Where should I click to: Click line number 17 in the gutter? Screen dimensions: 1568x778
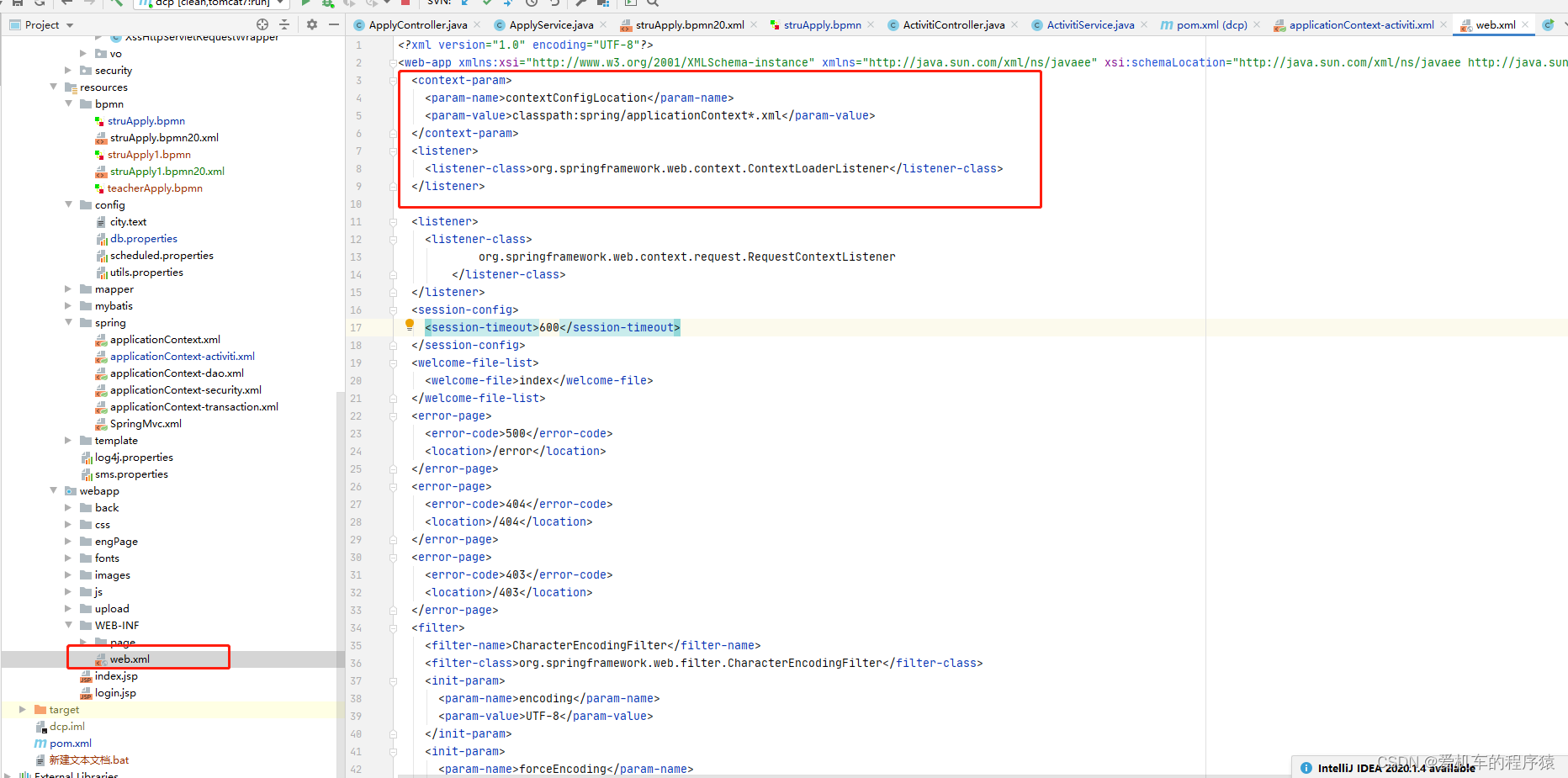(356, 328)
